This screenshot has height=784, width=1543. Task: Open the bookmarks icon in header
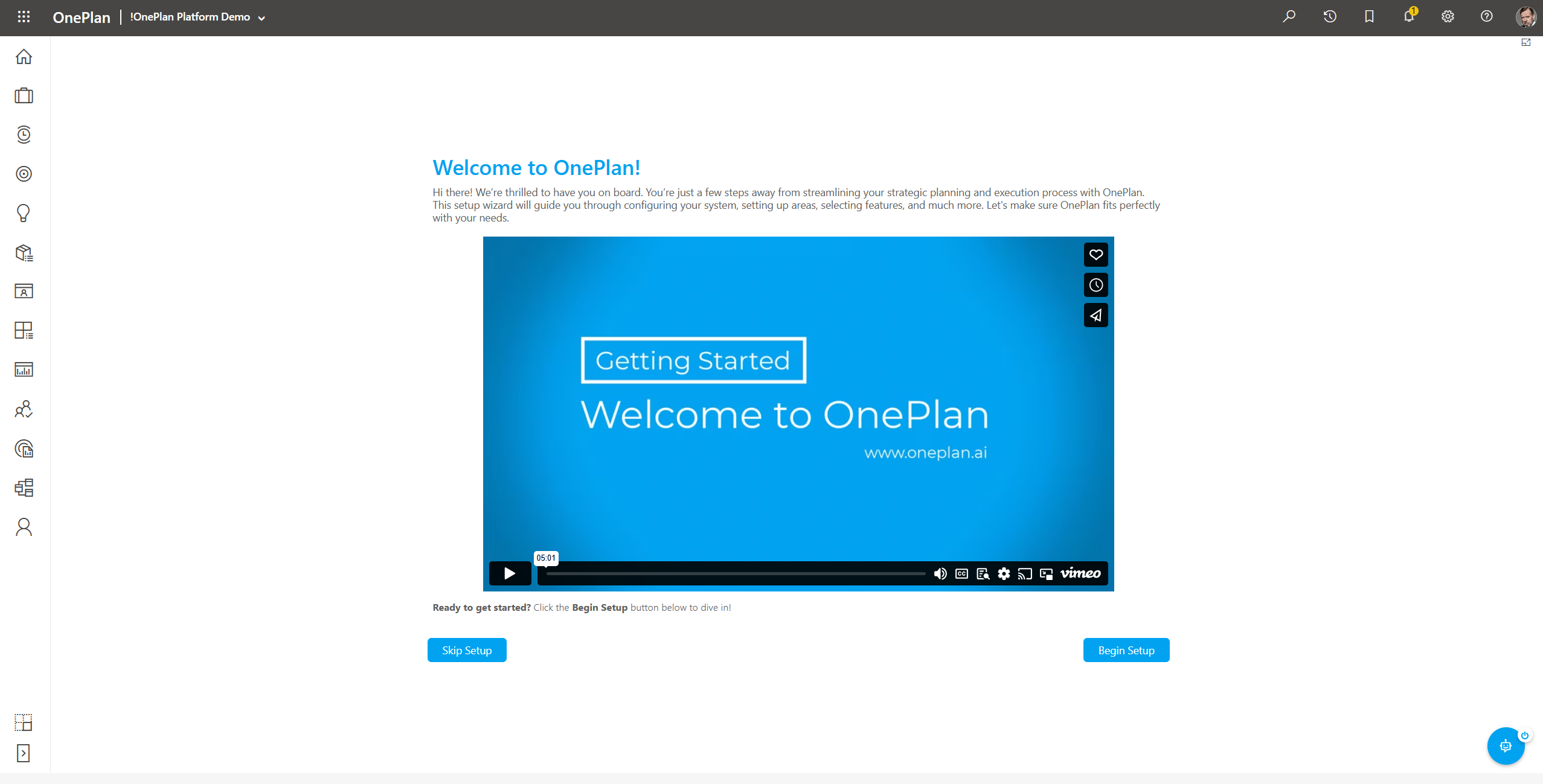coord(1369,17)
